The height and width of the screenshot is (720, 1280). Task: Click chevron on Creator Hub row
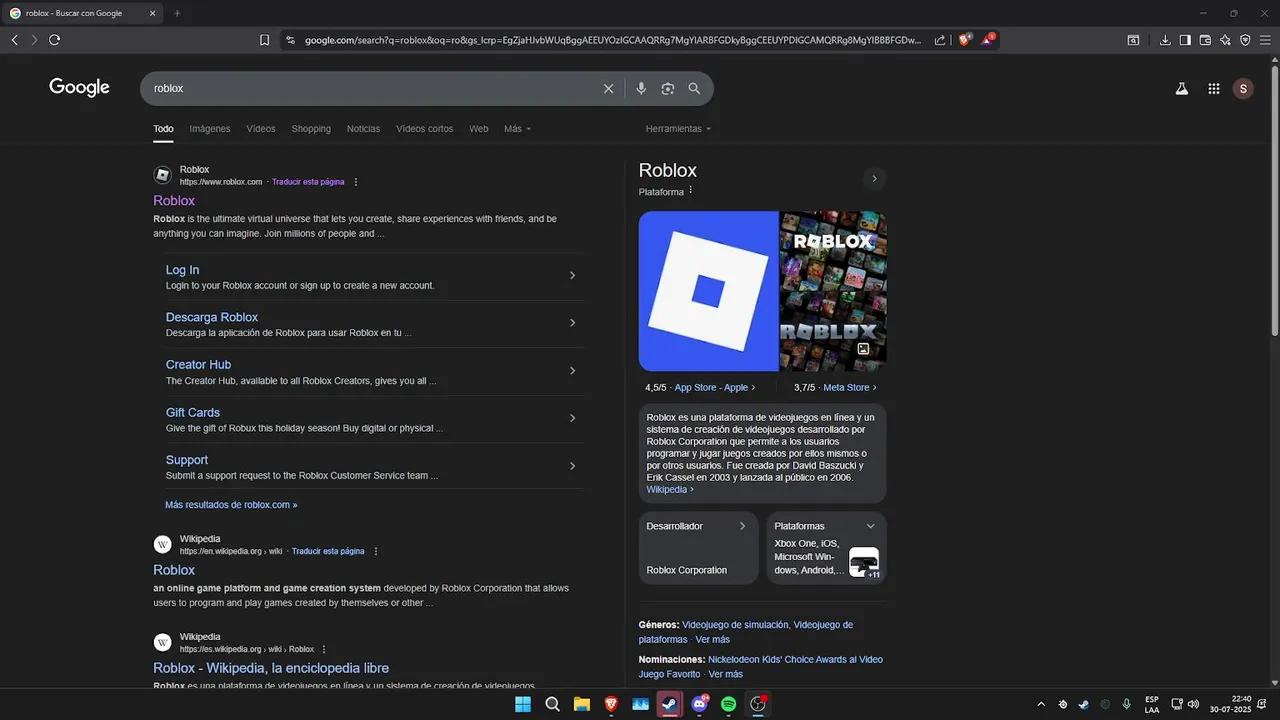[572, 371]
